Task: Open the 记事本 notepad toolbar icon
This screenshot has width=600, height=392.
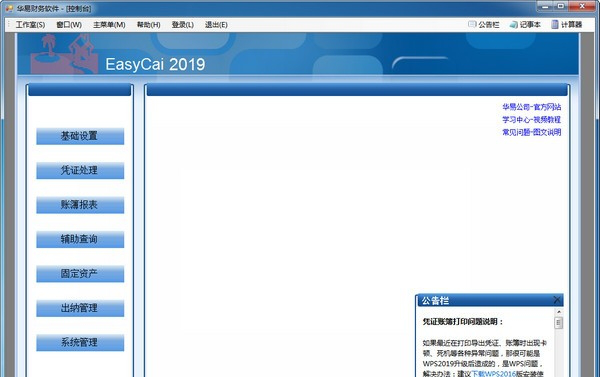Action: tap(525, 24)
